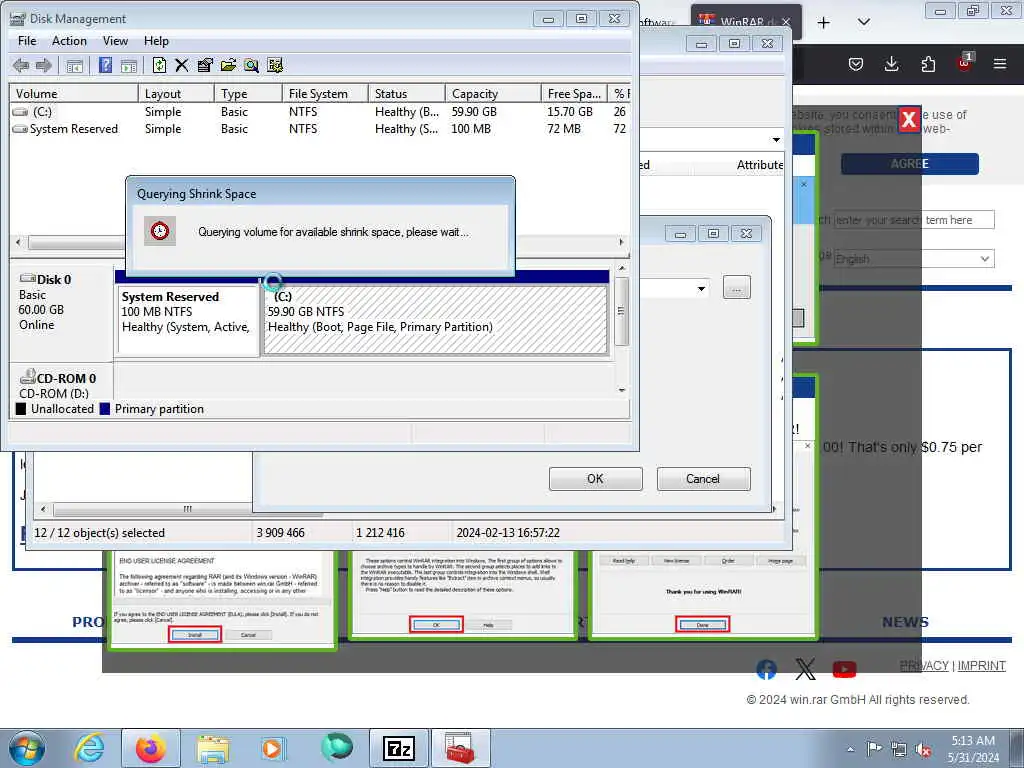Open the Windows Start orb

click(x=27, y=748)
